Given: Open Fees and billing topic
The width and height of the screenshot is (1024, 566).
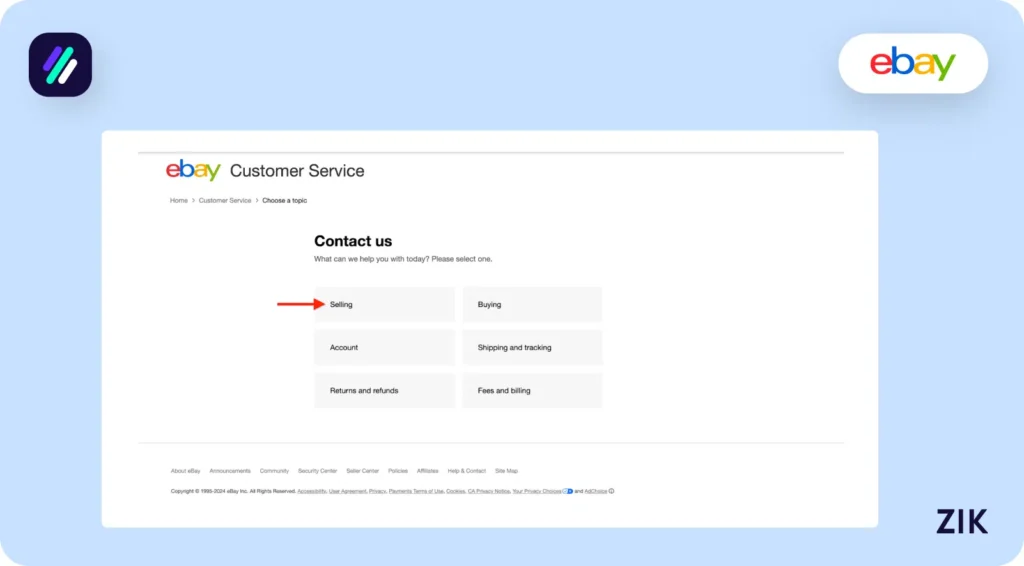Looking at the screenshot, I should (x=532, y=390).
